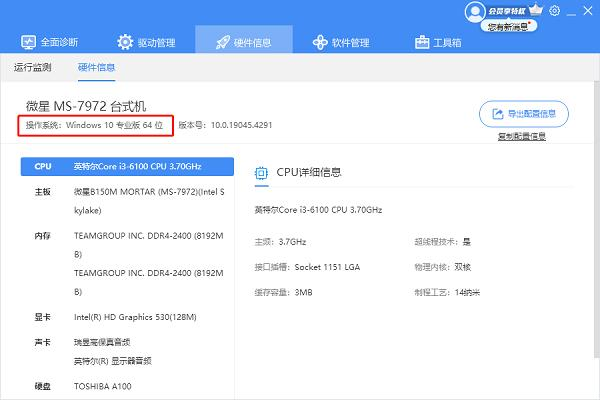Switch to 运行监测 sub-tab
The width and height of the screenshot is (600, 400).
coord(33,67)
